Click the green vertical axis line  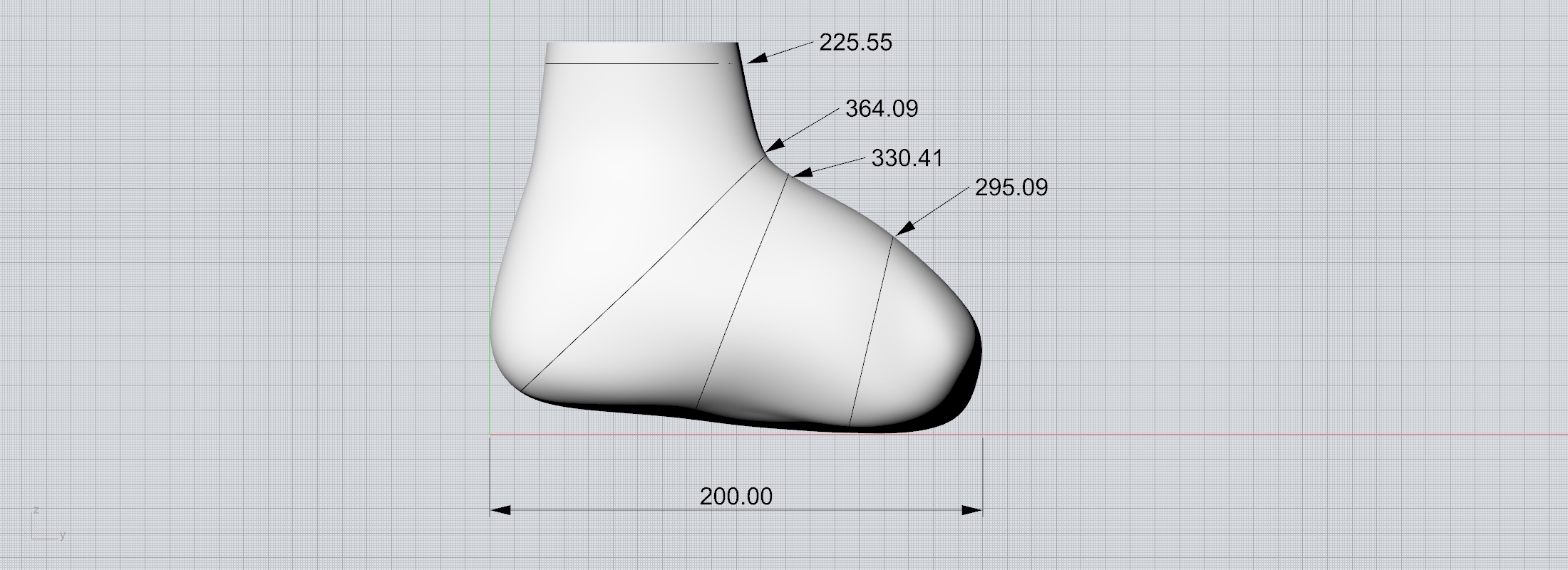pos(490,214)
